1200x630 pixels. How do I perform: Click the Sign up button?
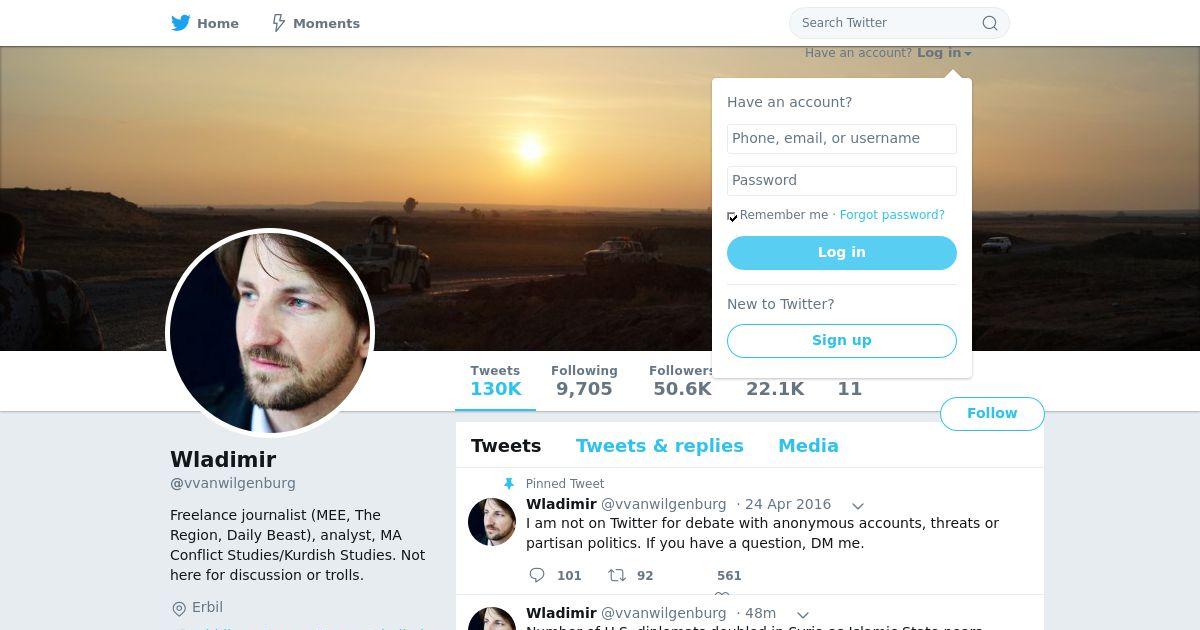(842, 341)
